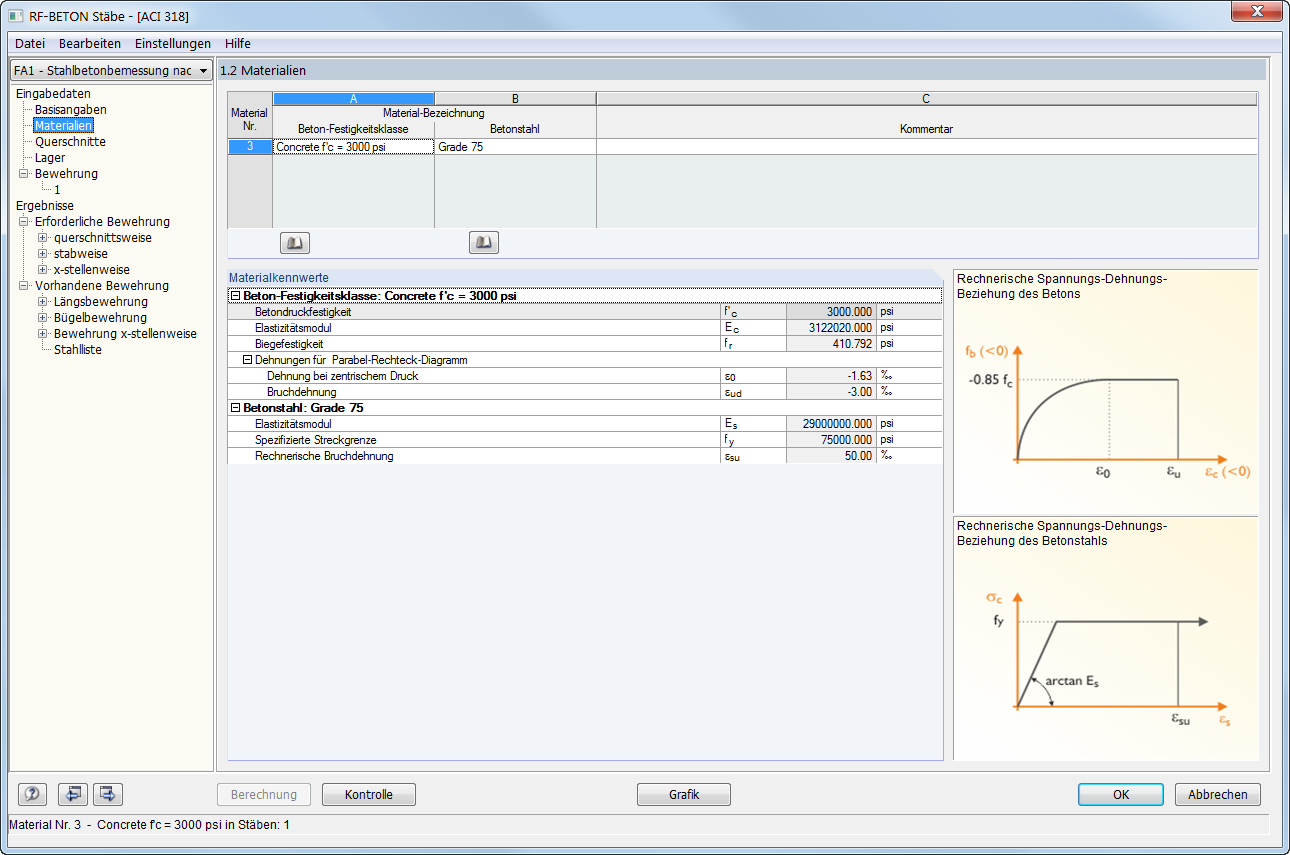Open the Einstellungen menu
This screenshot has height=855, width=1290.
[x=173, y=44]
